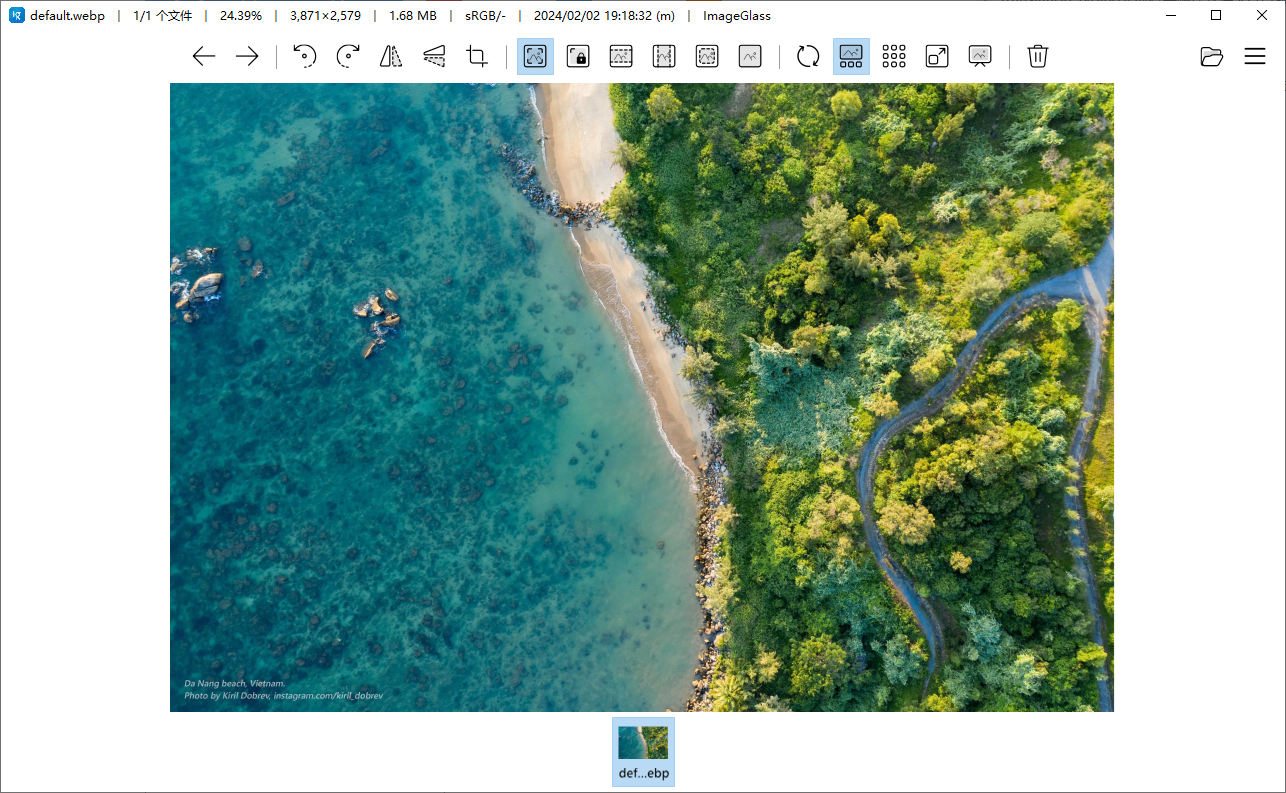Viewport: 1286px width, 793px height.
Task: Open the hamburger main menu
Action: 1255,57
